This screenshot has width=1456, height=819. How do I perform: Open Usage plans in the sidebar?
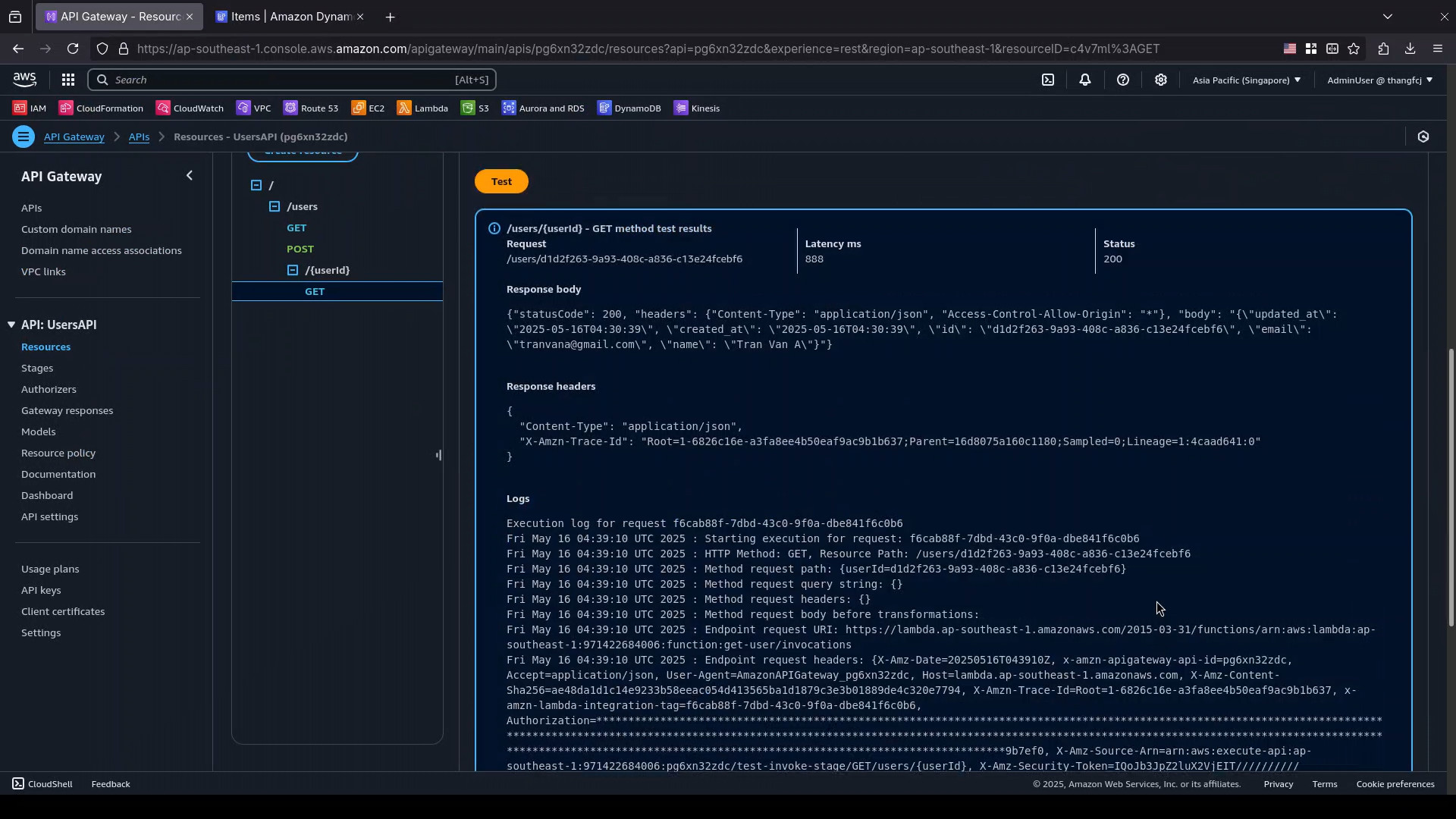50,569
